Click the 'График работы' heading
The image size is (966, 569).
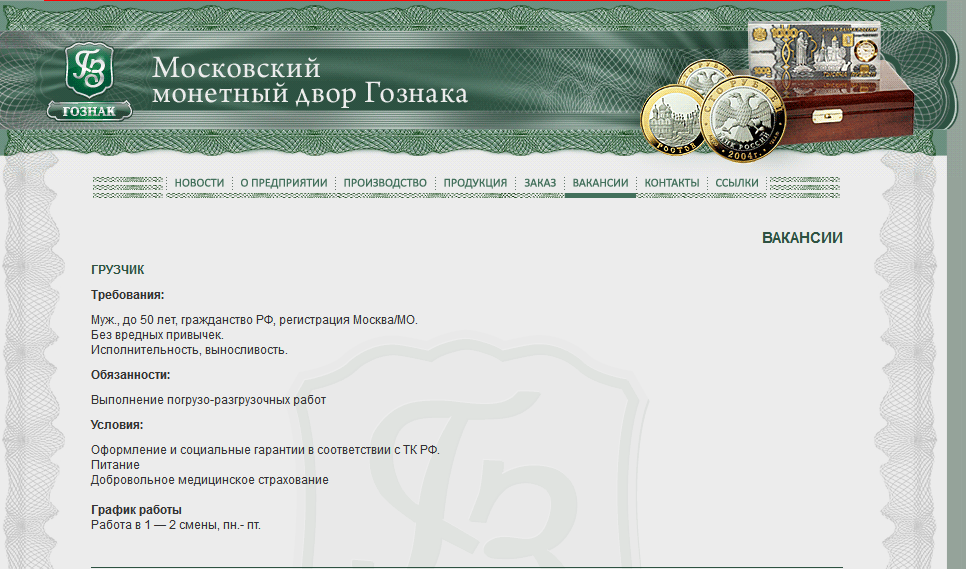136,510
